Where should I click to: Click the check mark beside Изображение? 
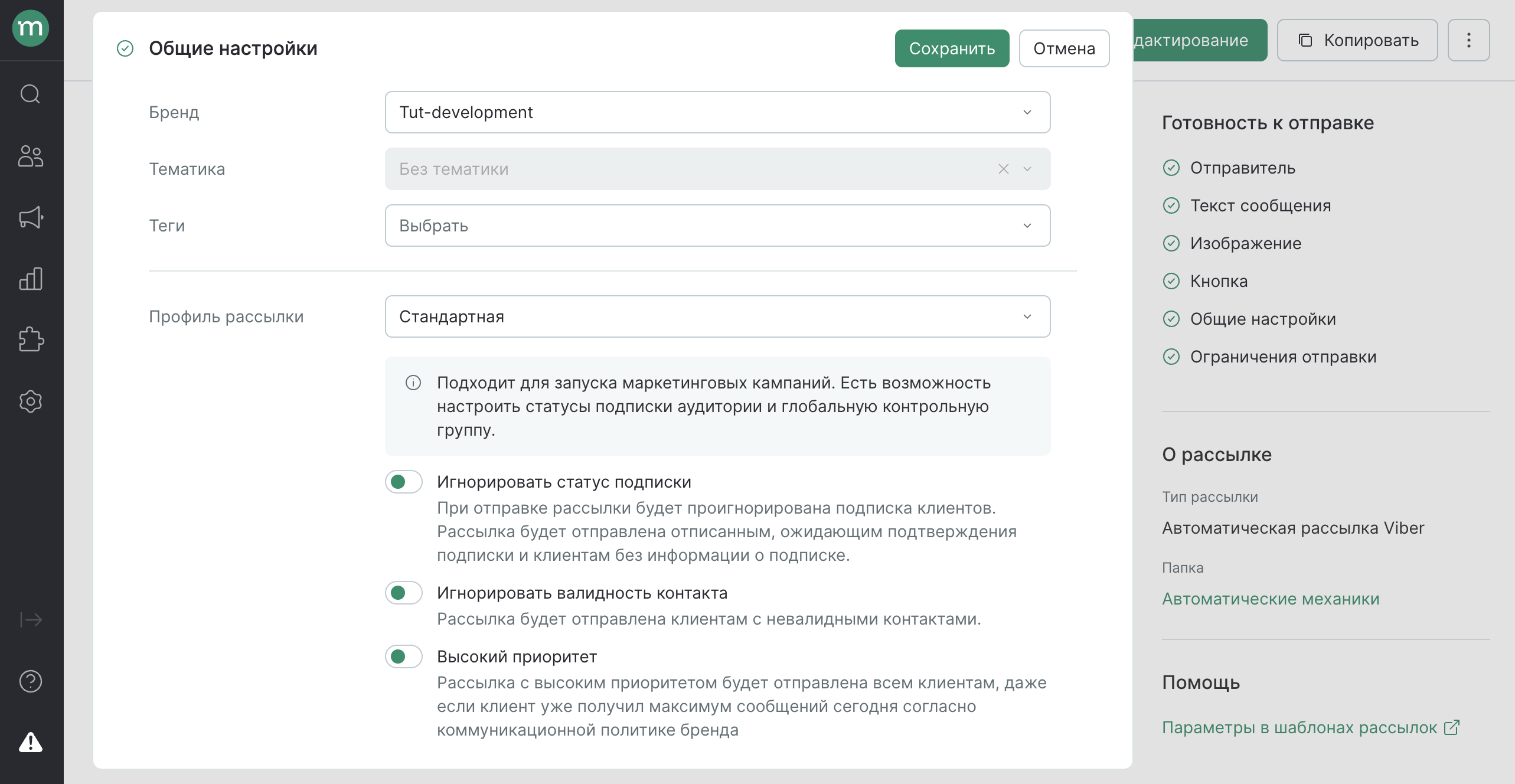pyautogui.click(x=1171, y=243)
